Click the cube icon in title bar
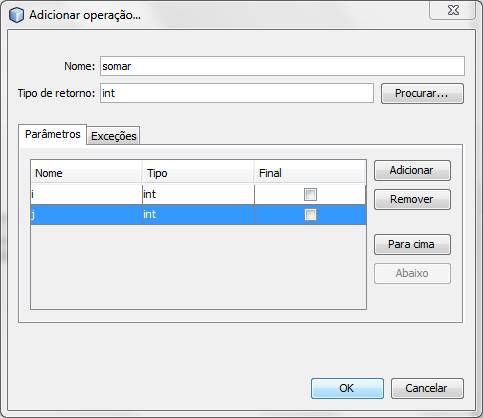 16,15
